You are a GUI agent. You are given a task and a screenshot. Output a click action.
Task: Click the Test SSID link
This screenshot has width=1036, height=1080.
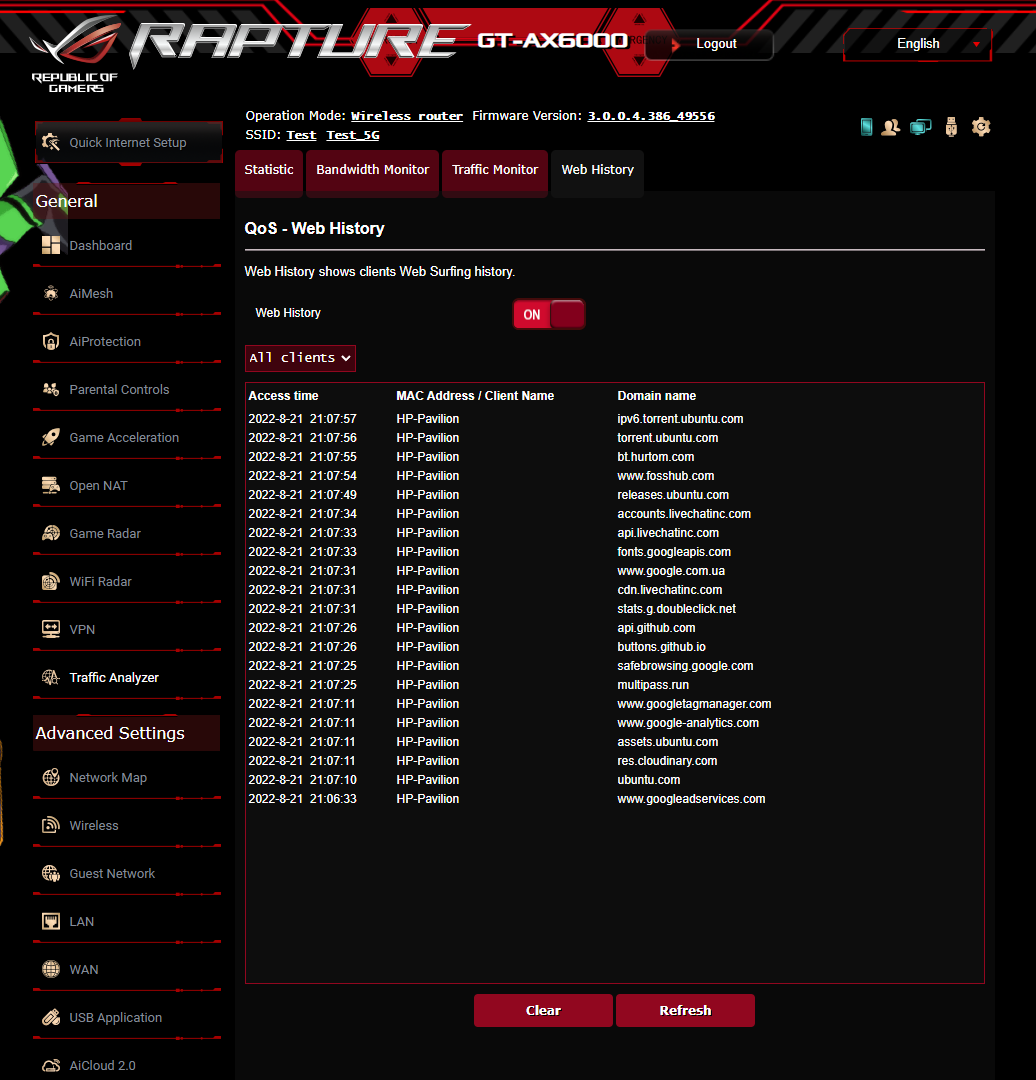[301, 135]
